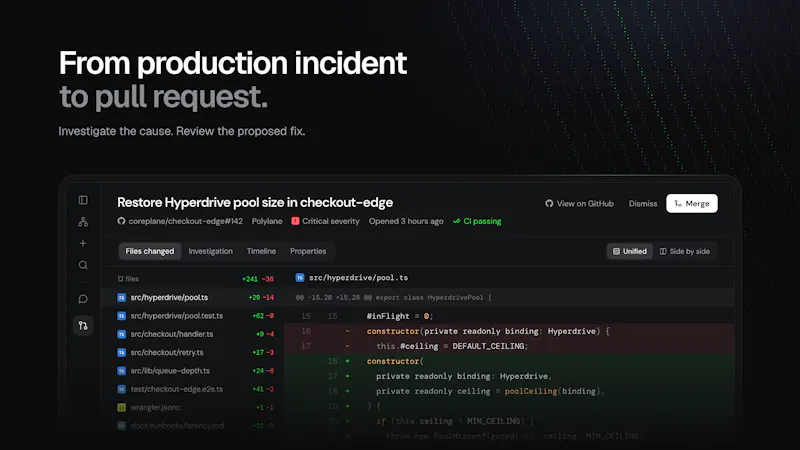800x450 pixels.
Task: Click the #inFlight = 0 code line
Action: click(x=399, y=316)
